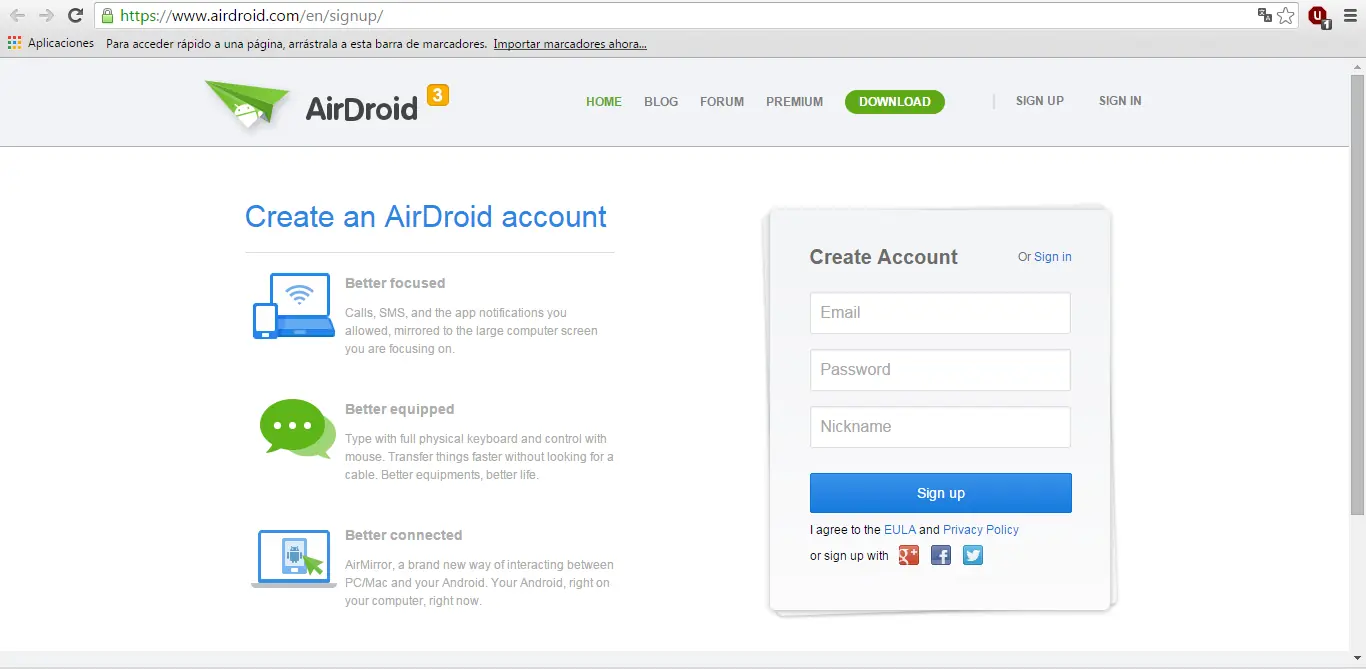The image size is (1366, 669).
Task: Click the Better connected heading
Action: (404, 535)
